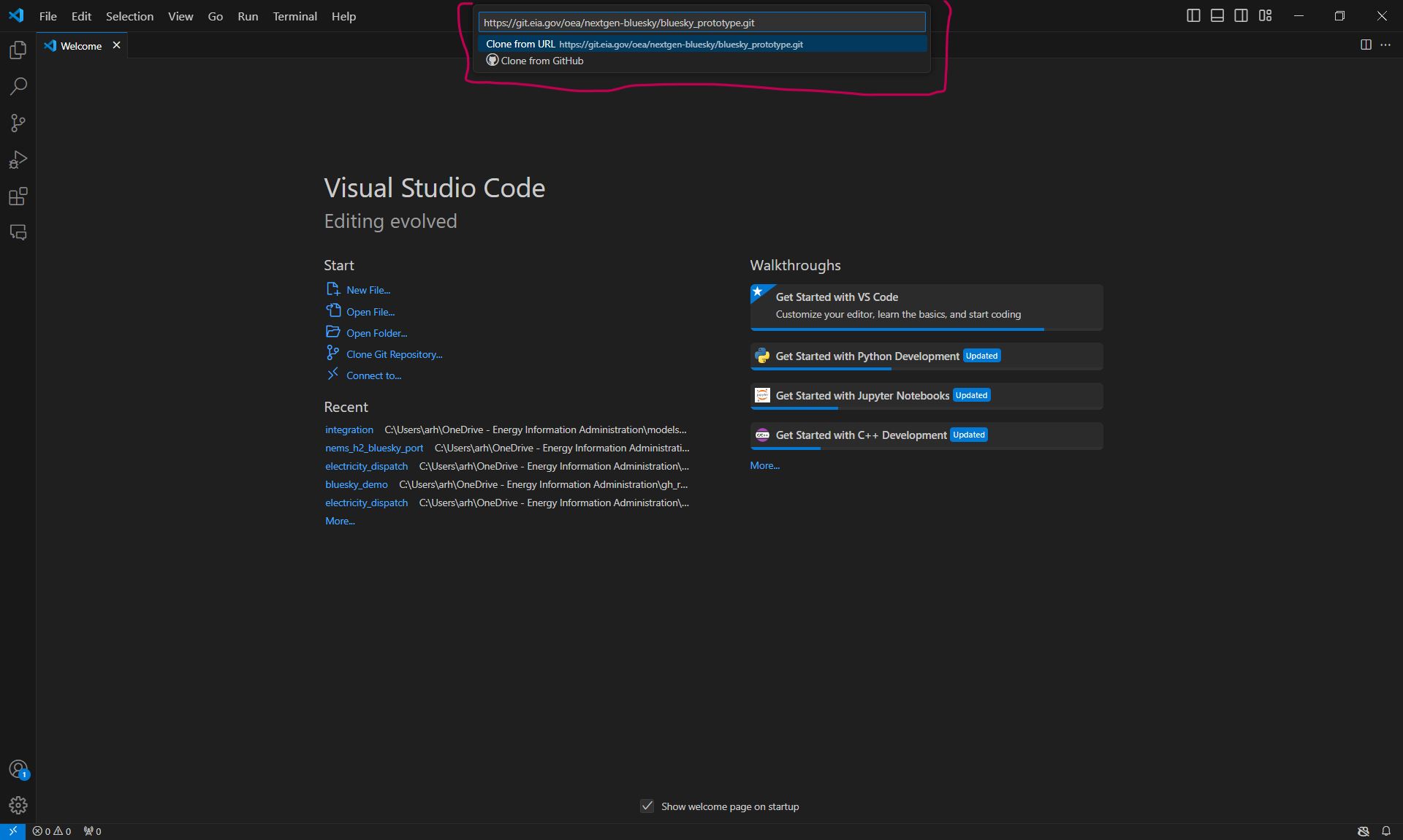Open the View menu
Screen dimensions: 1403x840
pyautogui.click(x=180, y=16)
